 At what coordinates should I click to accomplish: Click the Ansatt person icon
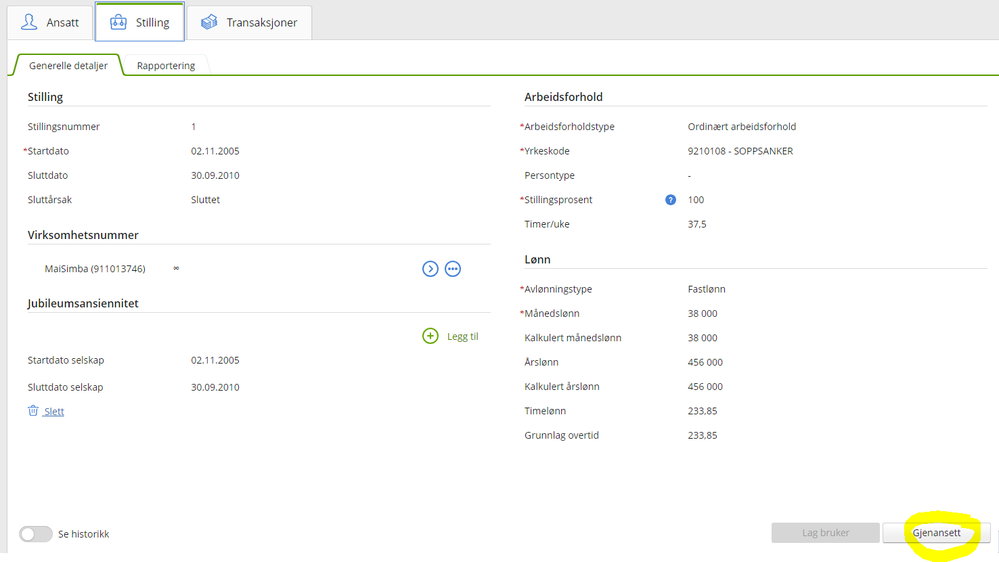[29, 22]
